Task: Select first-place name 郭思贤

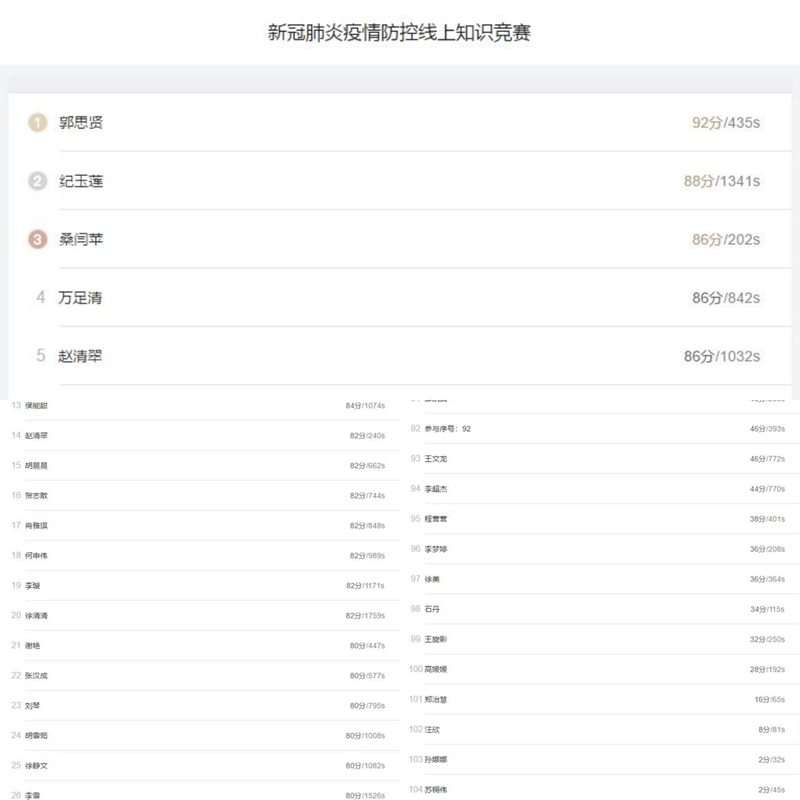Action: 81,123
